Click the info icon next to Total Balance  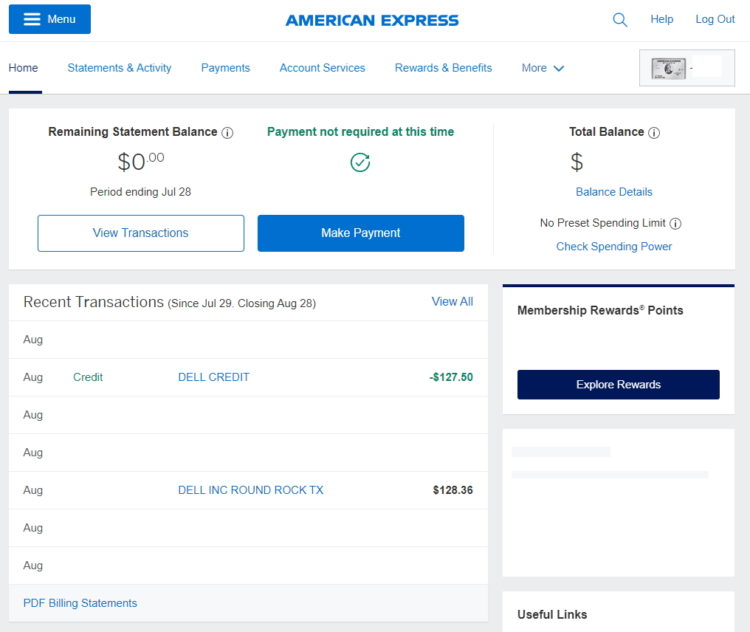click(x=654, y=133)
